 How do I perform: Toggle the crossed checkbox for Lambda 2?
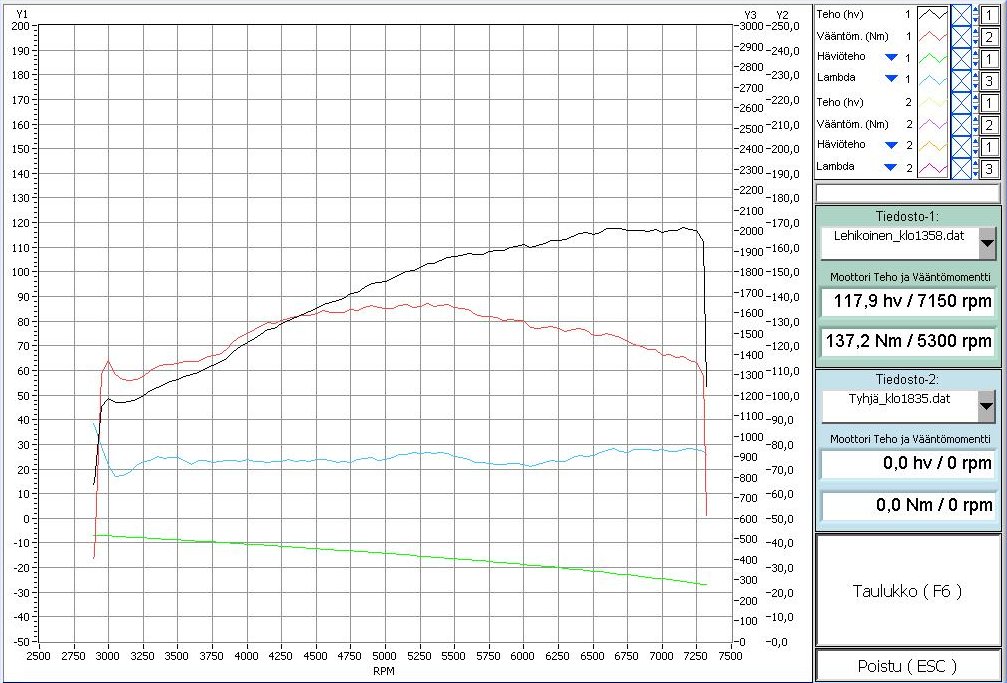point(961,168)
